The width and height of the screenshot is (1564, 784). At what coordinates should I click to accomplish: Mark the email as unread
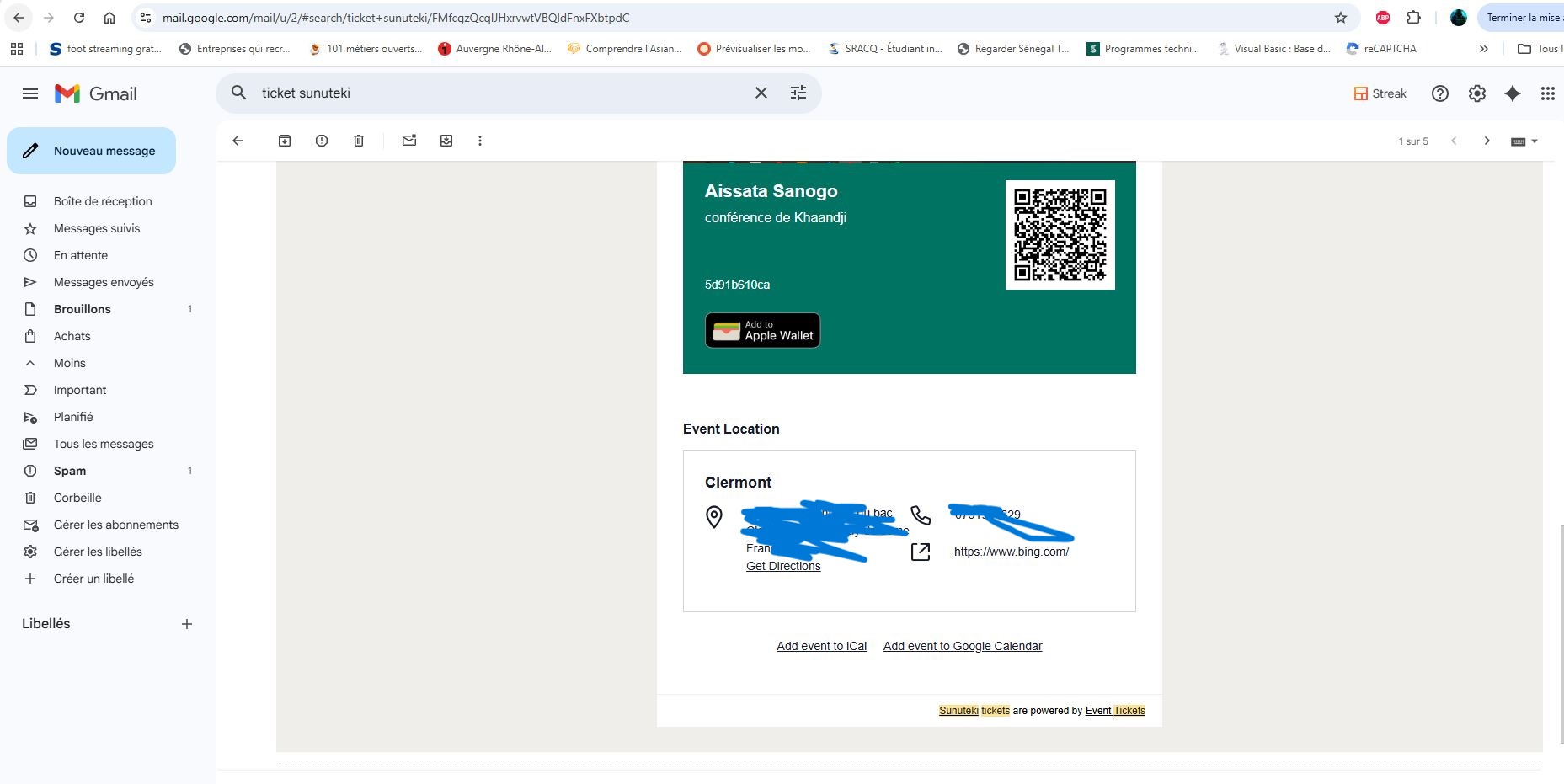409,141
